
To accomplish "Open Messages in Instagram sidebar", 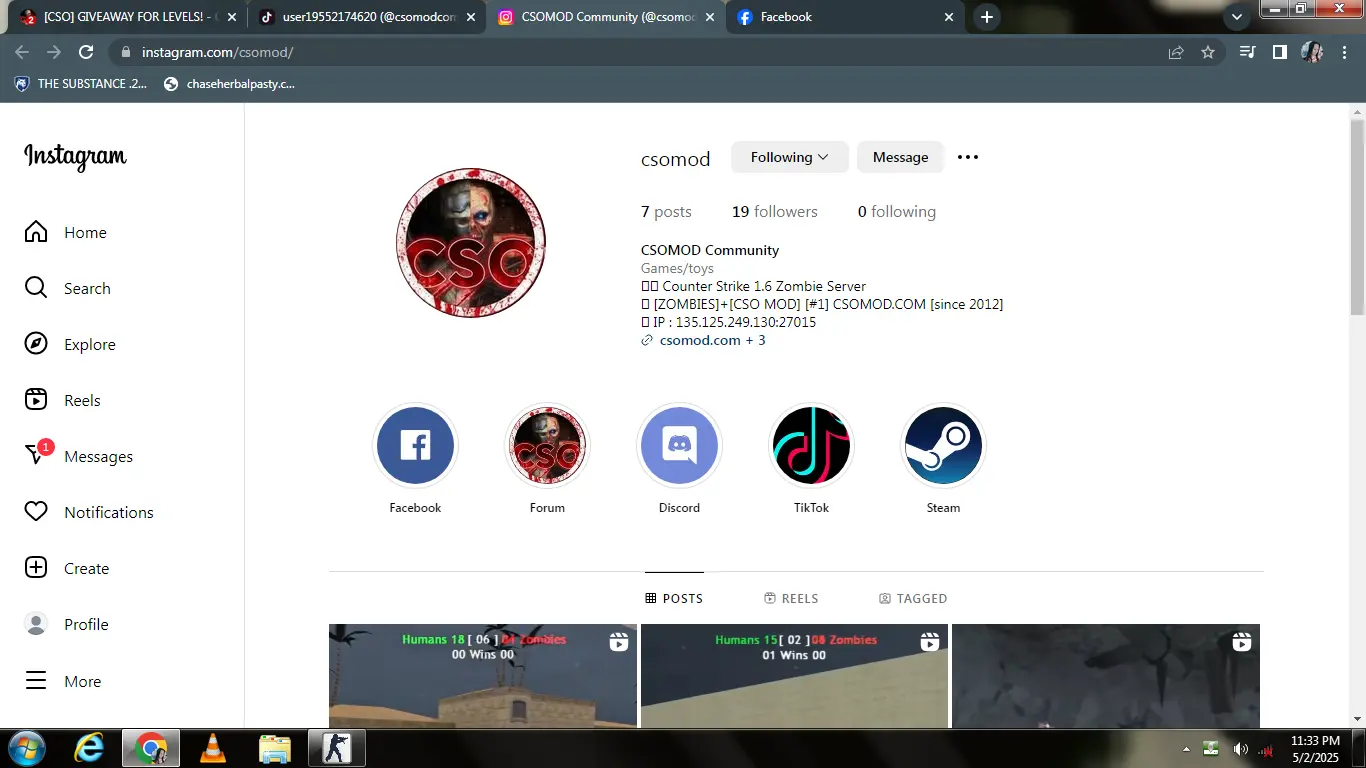I will pyautogui.click(x=78, y=456).
